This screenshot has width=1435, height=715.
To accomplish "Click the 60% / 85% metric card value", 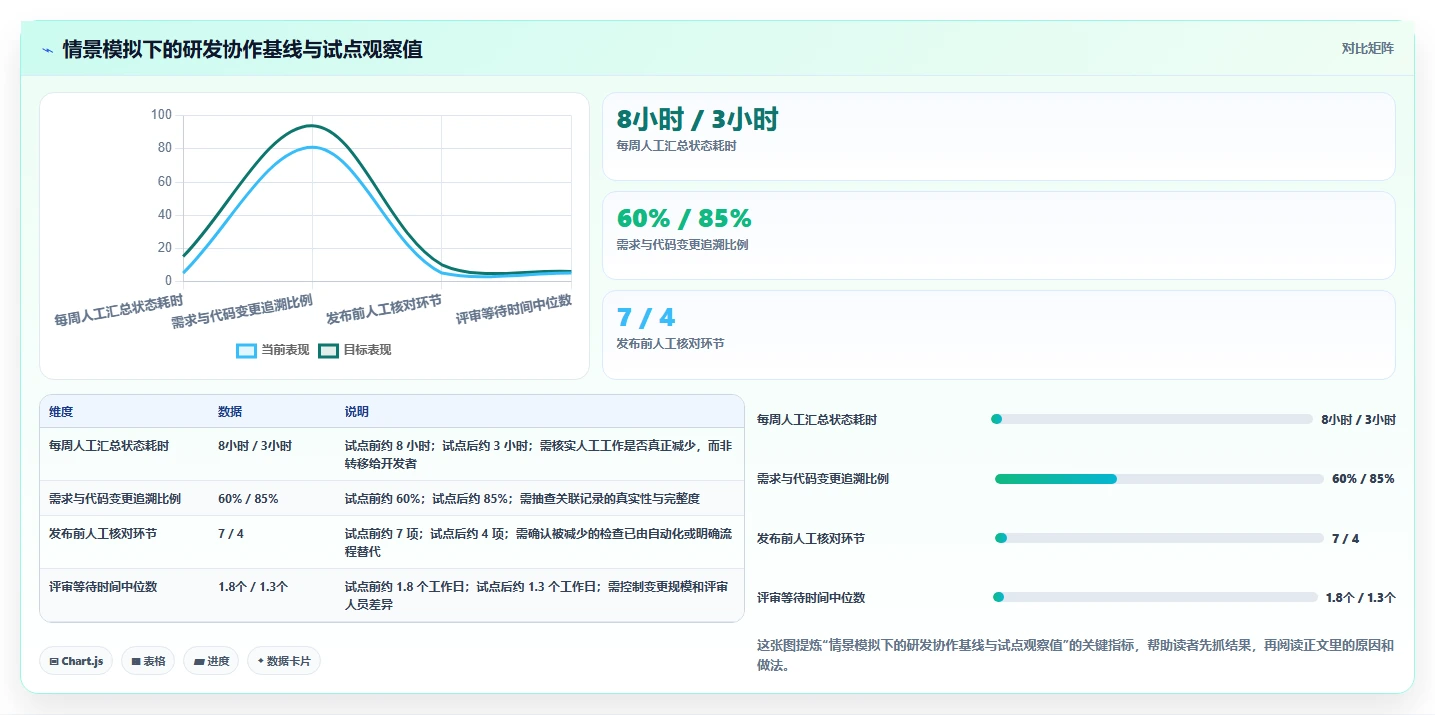I will pos(684,219).
